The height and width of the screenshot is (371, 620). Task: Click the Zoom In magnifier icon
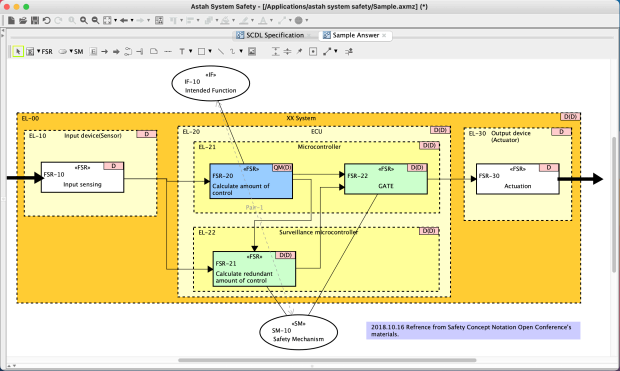click(x=84, y=20)
